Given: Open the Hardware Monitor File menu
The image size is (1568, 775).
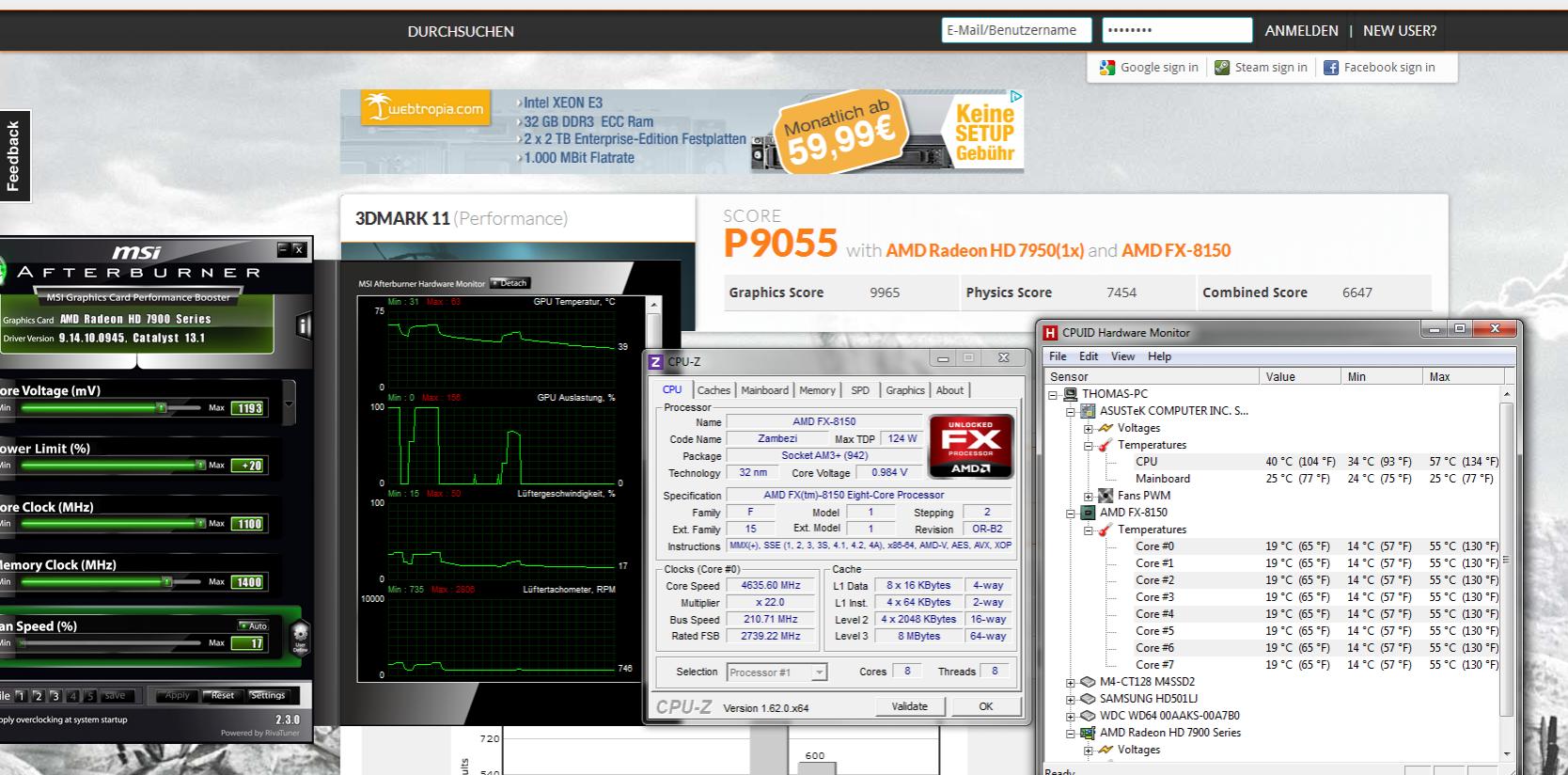Looking at the screenshot, I should 1058,356.
